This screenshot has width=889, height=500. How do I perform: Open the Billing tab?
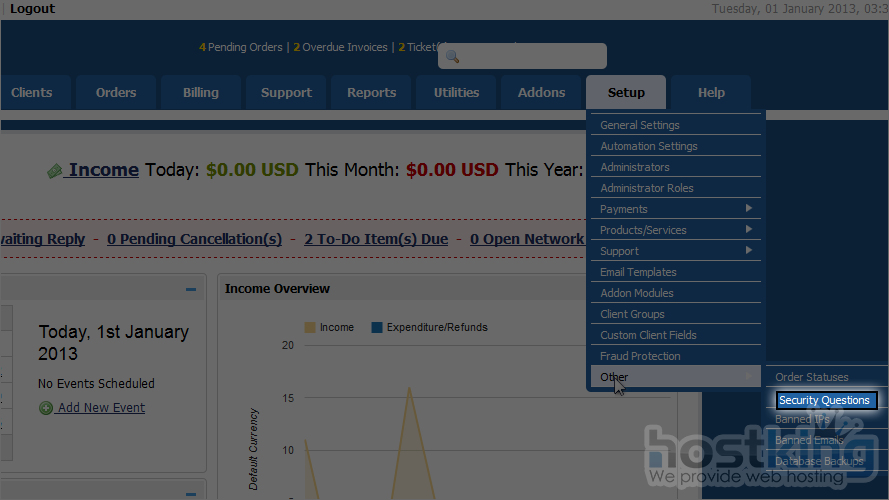[x=200, y=93]
